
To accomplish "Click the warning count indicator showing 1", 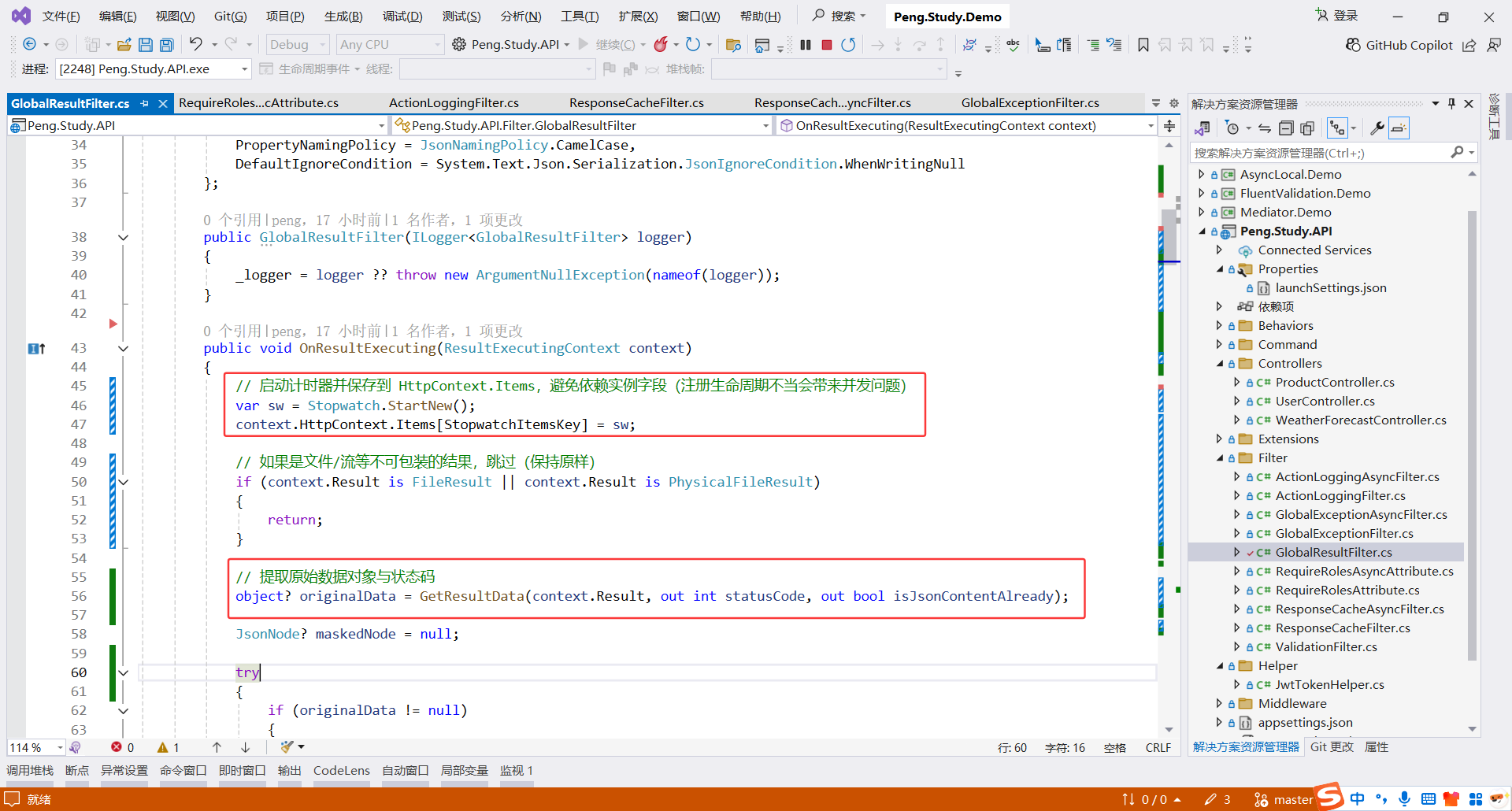I will pos(169,747).
